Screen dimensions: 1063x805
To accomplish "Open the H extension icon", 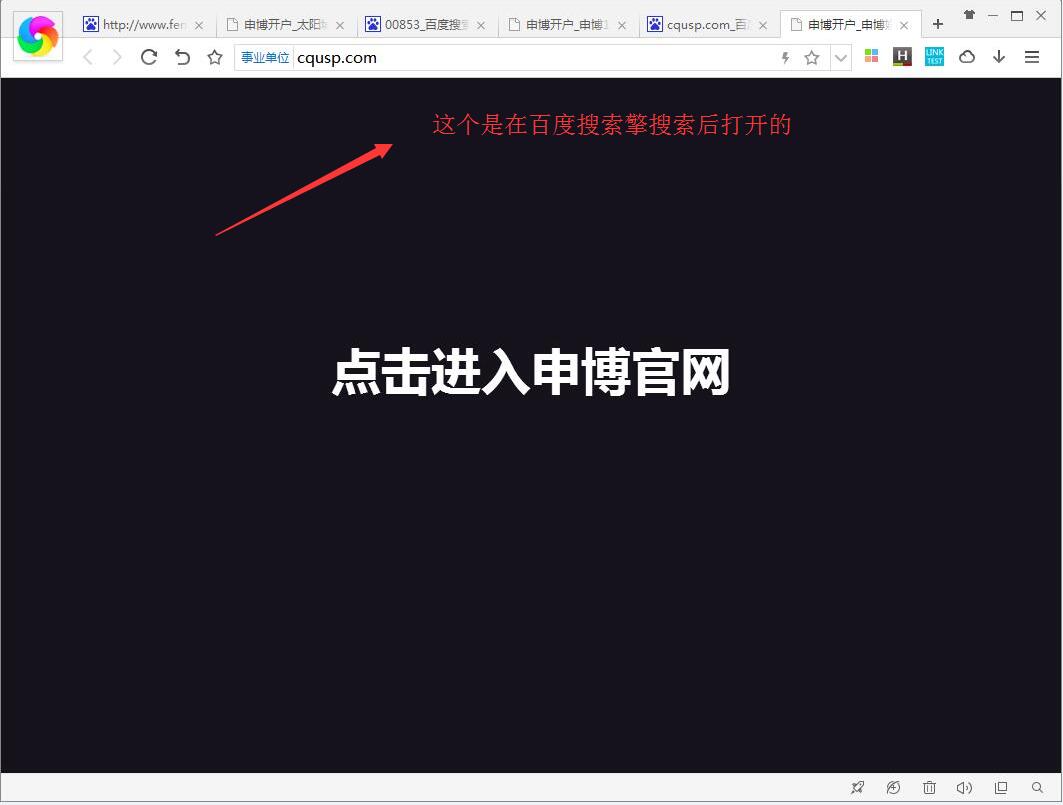I will point(902,58).
